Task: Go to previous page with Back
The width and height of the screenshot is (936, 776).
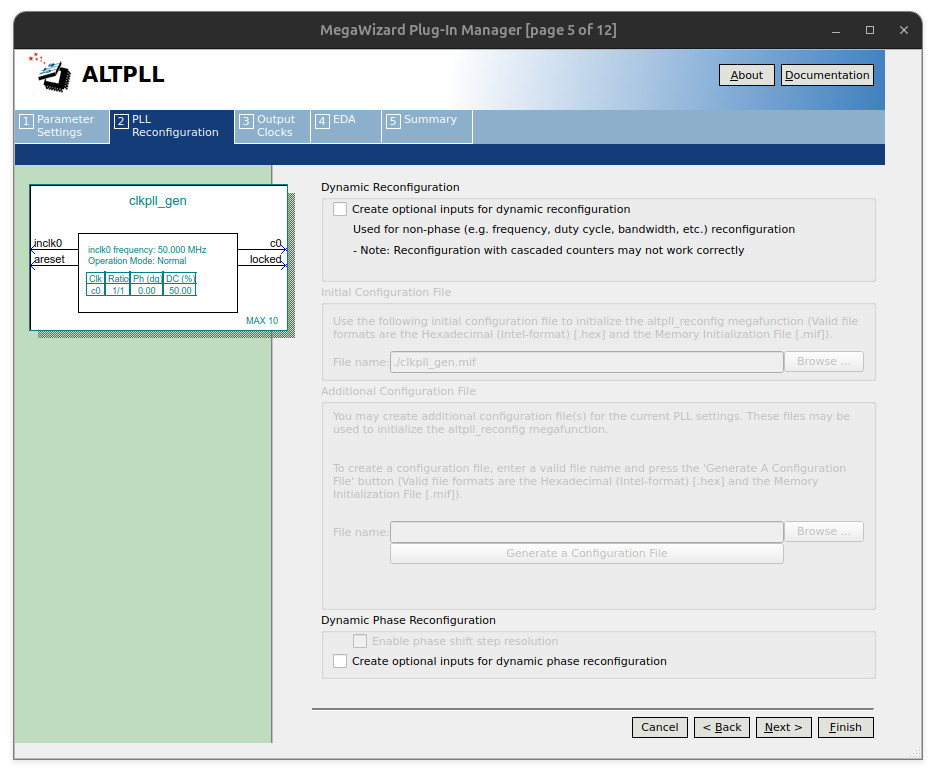Action: point(721,727)
